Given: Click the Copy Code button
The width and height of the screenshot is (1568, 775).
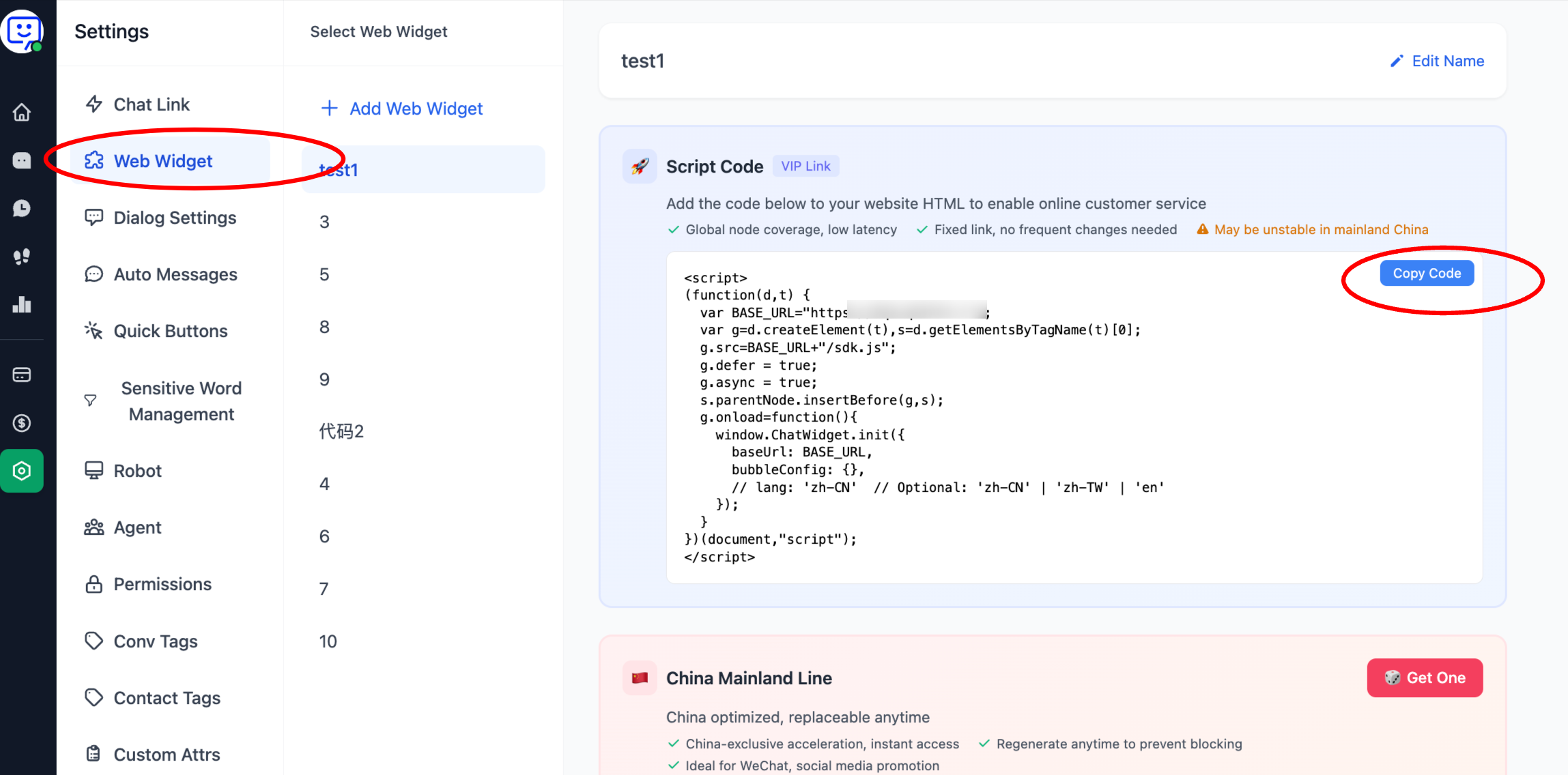Looking at the screenshot, I should pyautogui.click(x=1427, y=273).
